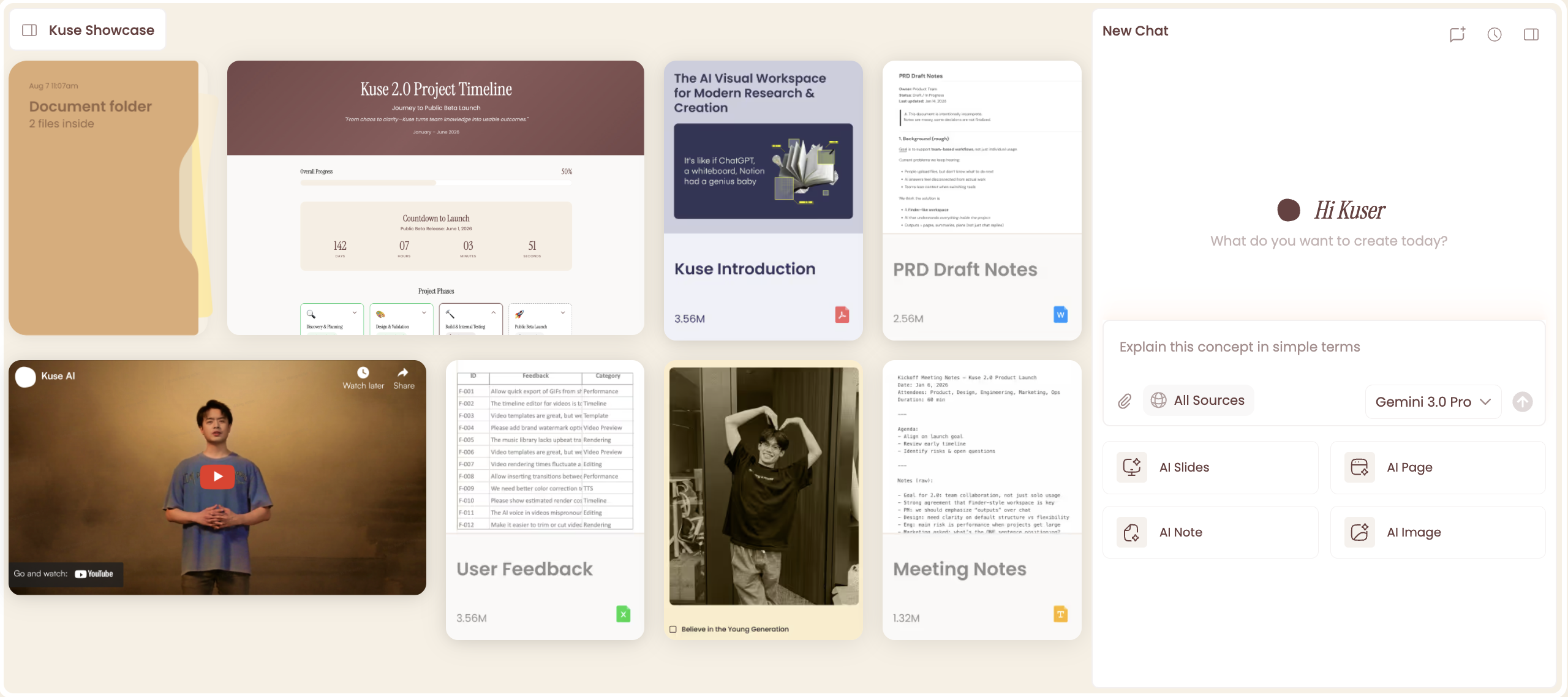Check the Believe in the Young Generation checkbox

(673, 628)
